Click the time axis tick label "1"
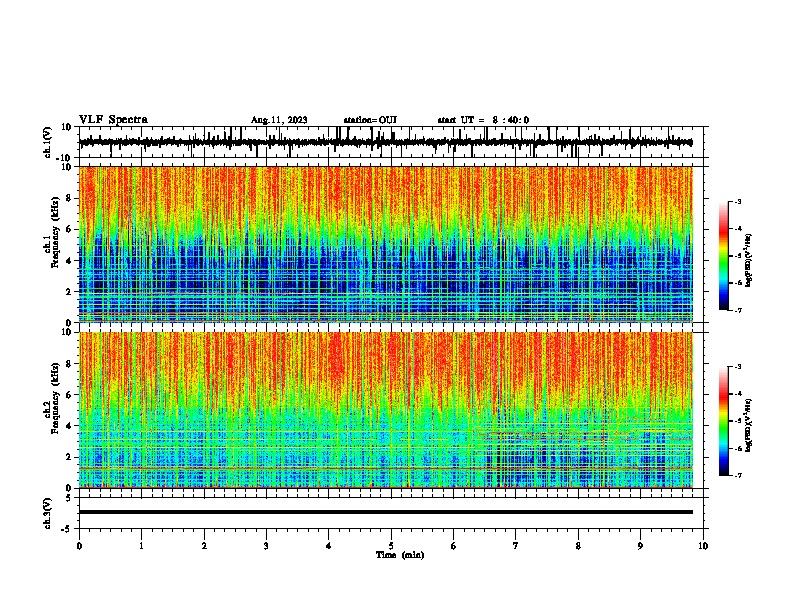The height and width of the screenshot is (612, 792). pyautogui.click(x=142, y=546)
